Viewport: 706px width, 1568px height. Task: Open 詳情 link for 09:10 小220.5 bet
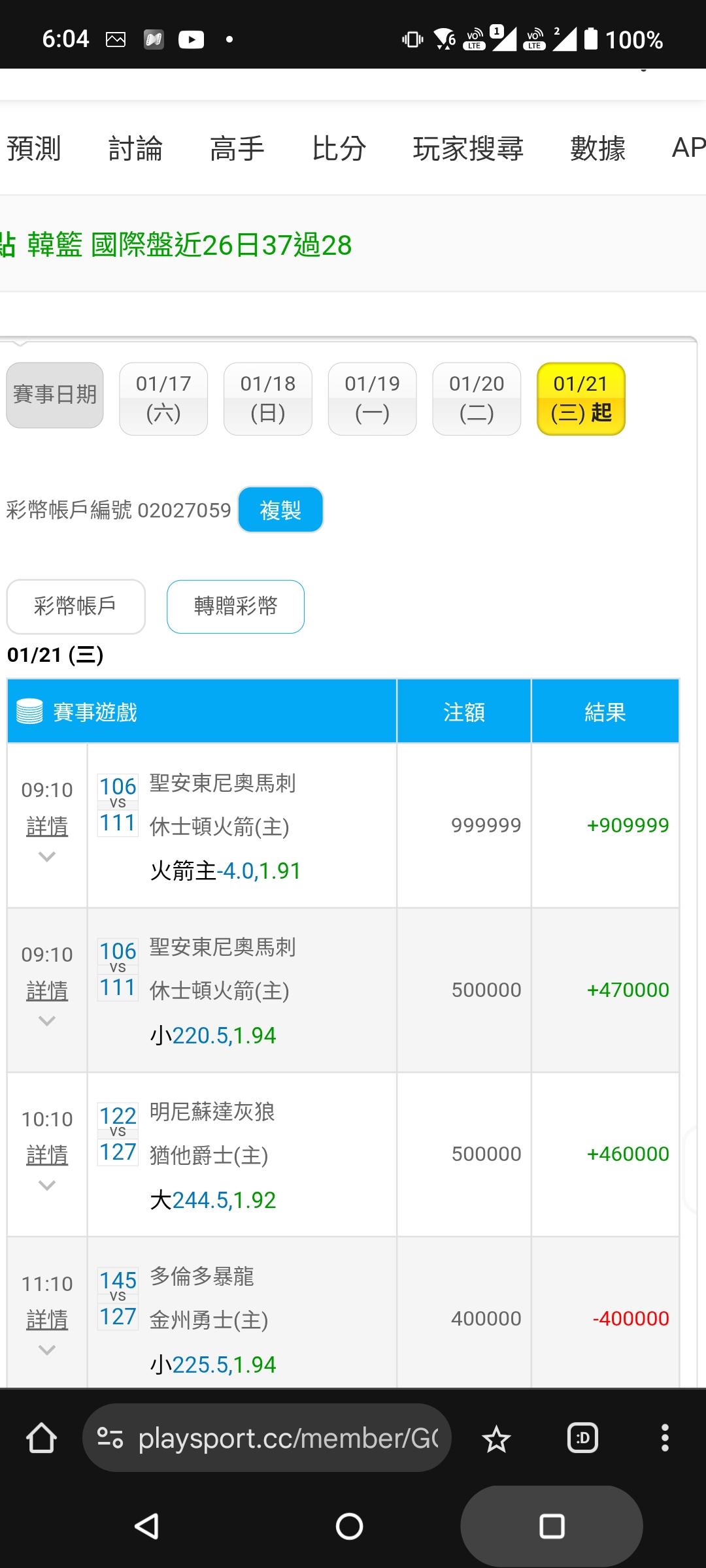47,990
